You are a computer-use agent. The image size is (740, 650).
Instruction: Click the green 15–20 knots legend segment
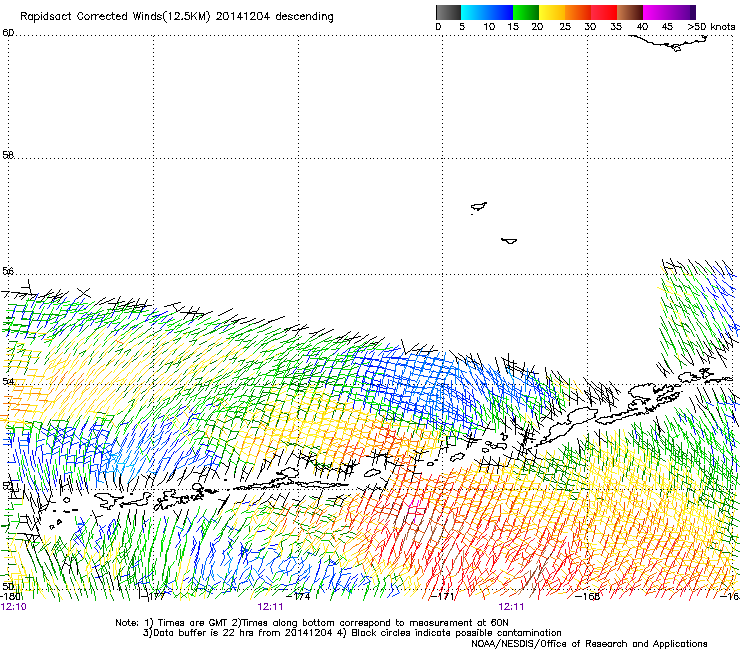[x=526, y=12]
